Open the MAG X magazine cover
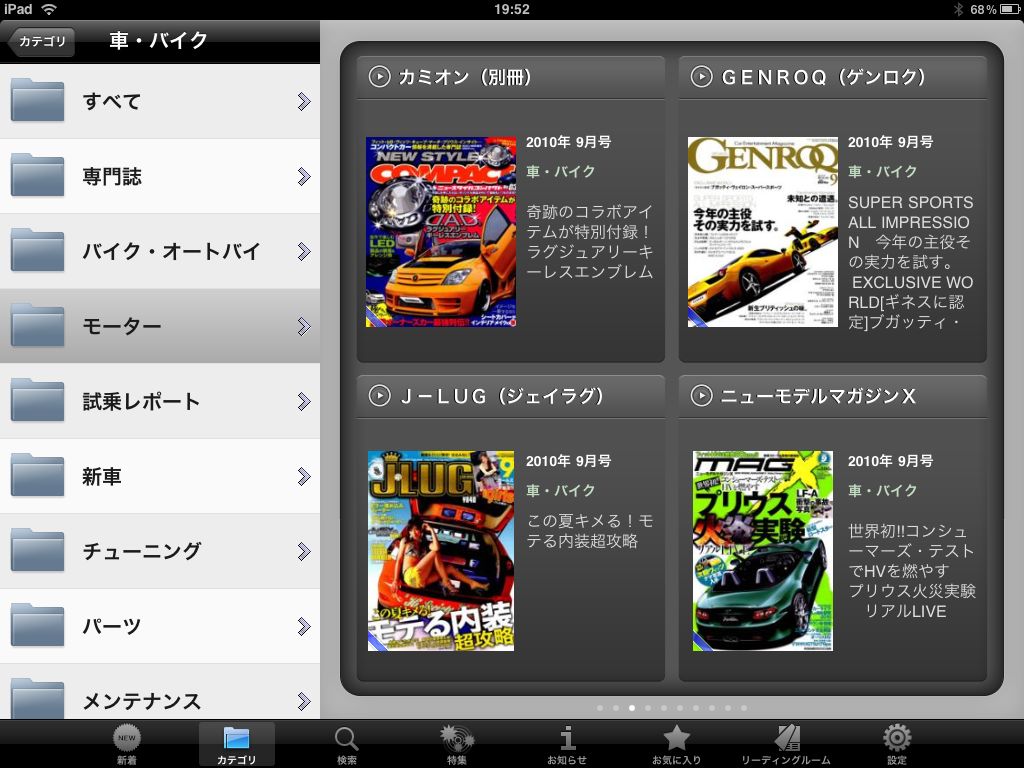The height and width of the screenshot is (768, 1024). 763,551
